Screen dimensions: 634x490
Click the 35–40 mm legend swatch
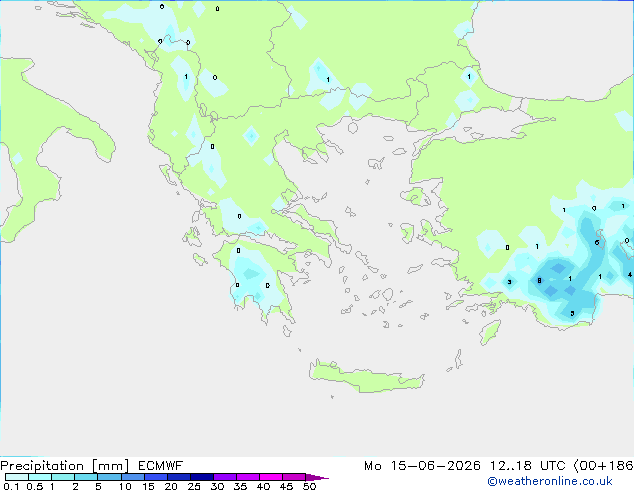247,477
